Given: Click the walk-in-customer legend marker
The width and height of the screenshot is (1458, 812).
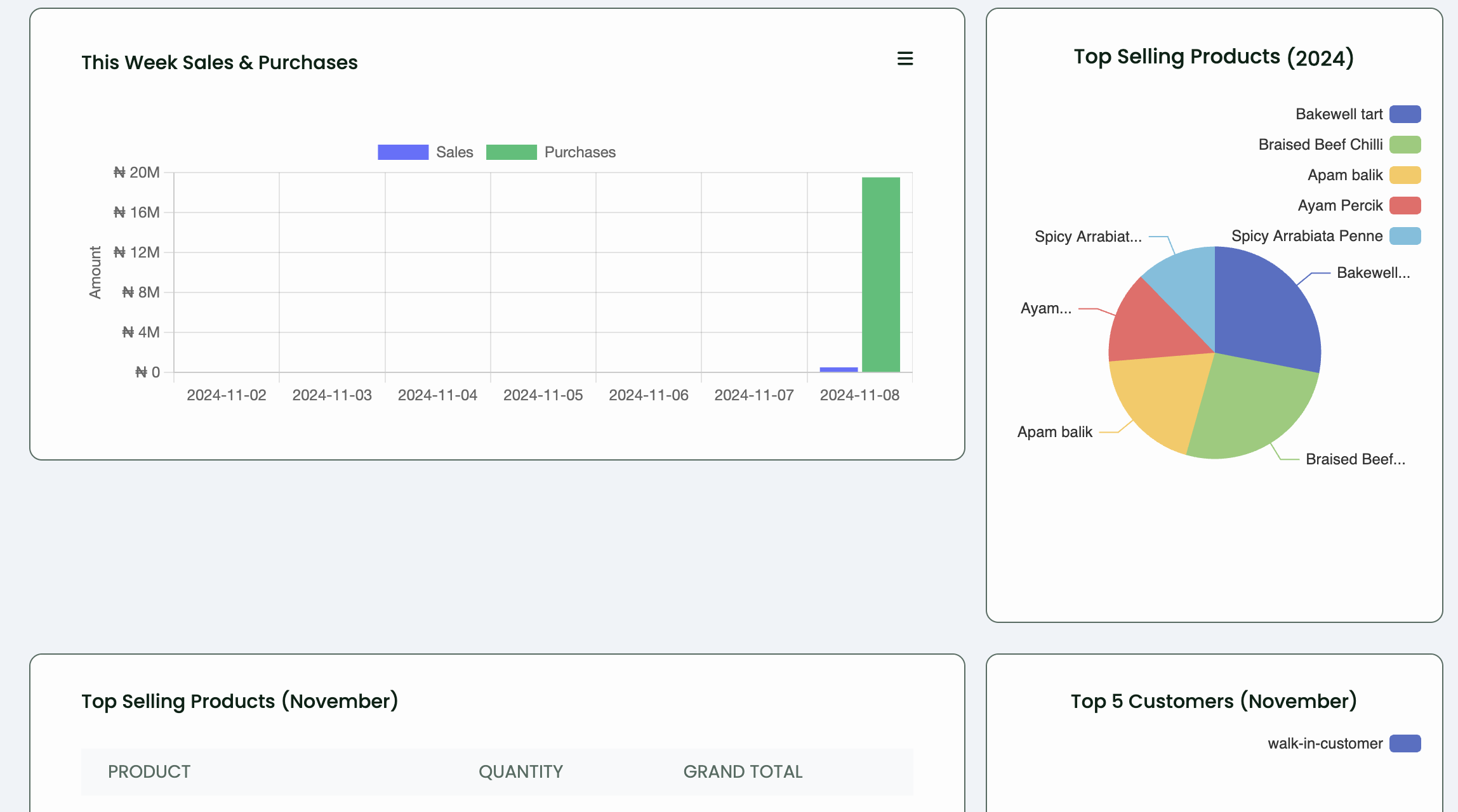Looking at the screenshot, I should click(x=1405, y=743).
